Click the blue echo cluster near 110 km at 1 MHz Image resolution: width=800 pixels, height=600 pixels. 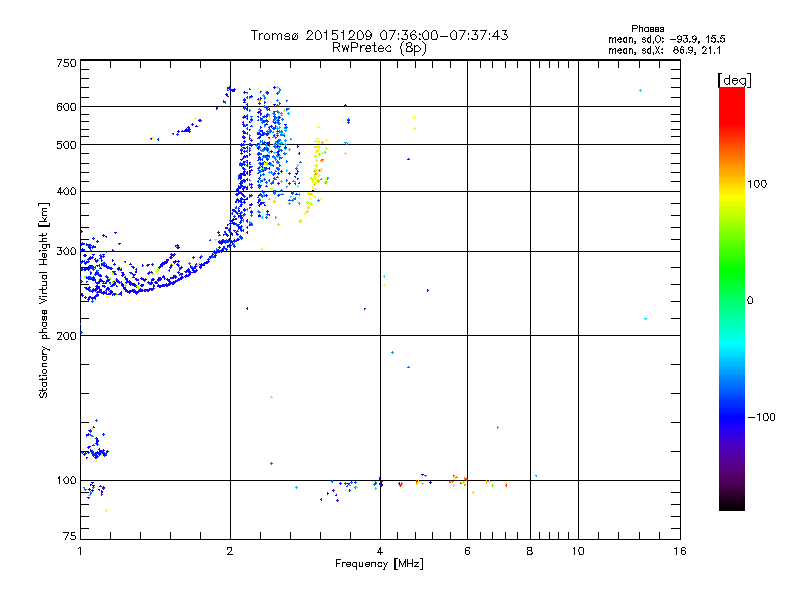[95, 451]
